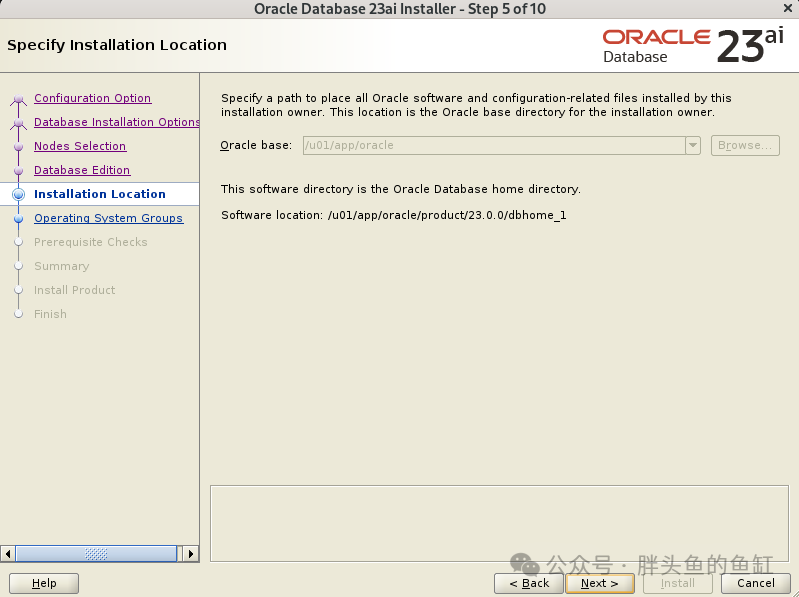Cancel the Oracle installer

(756, 583)
